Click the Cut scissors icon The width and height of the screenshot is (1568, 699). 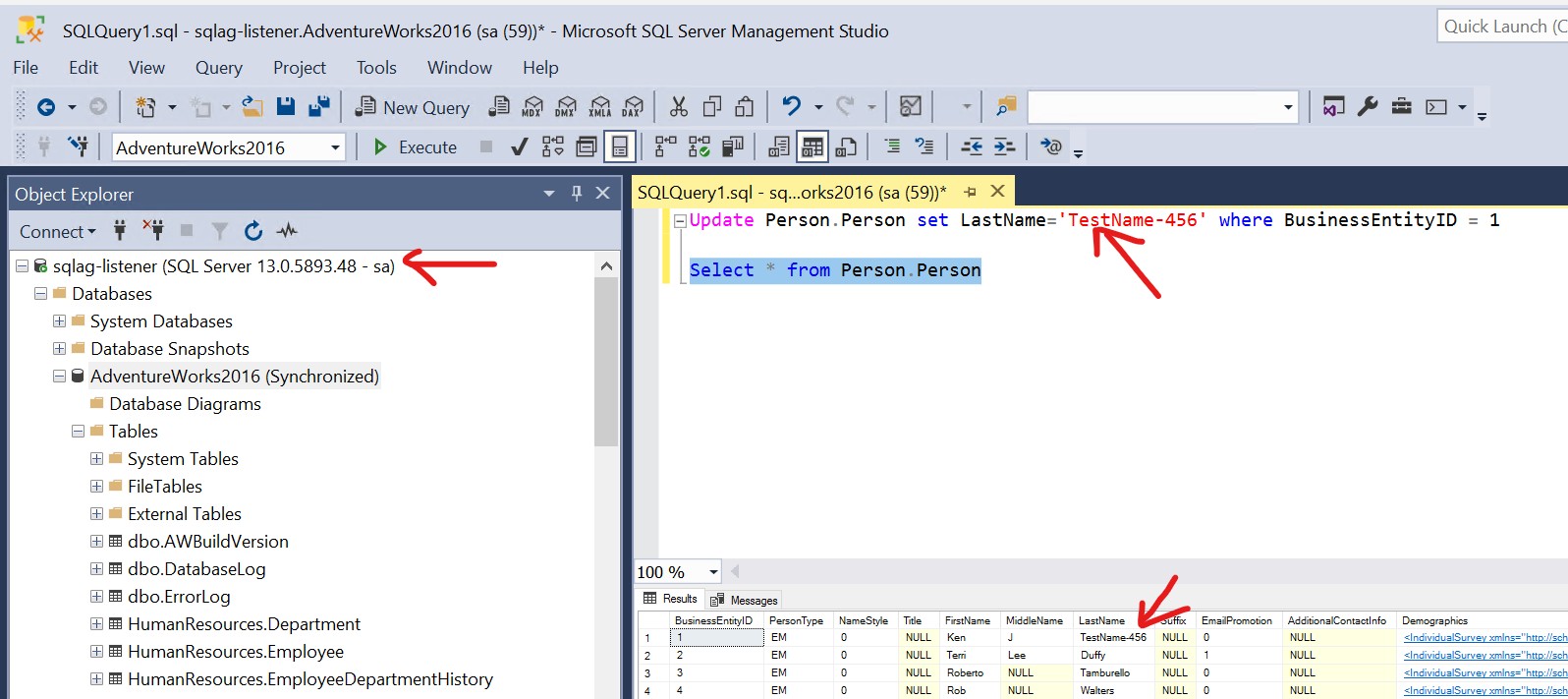[679, 107]
